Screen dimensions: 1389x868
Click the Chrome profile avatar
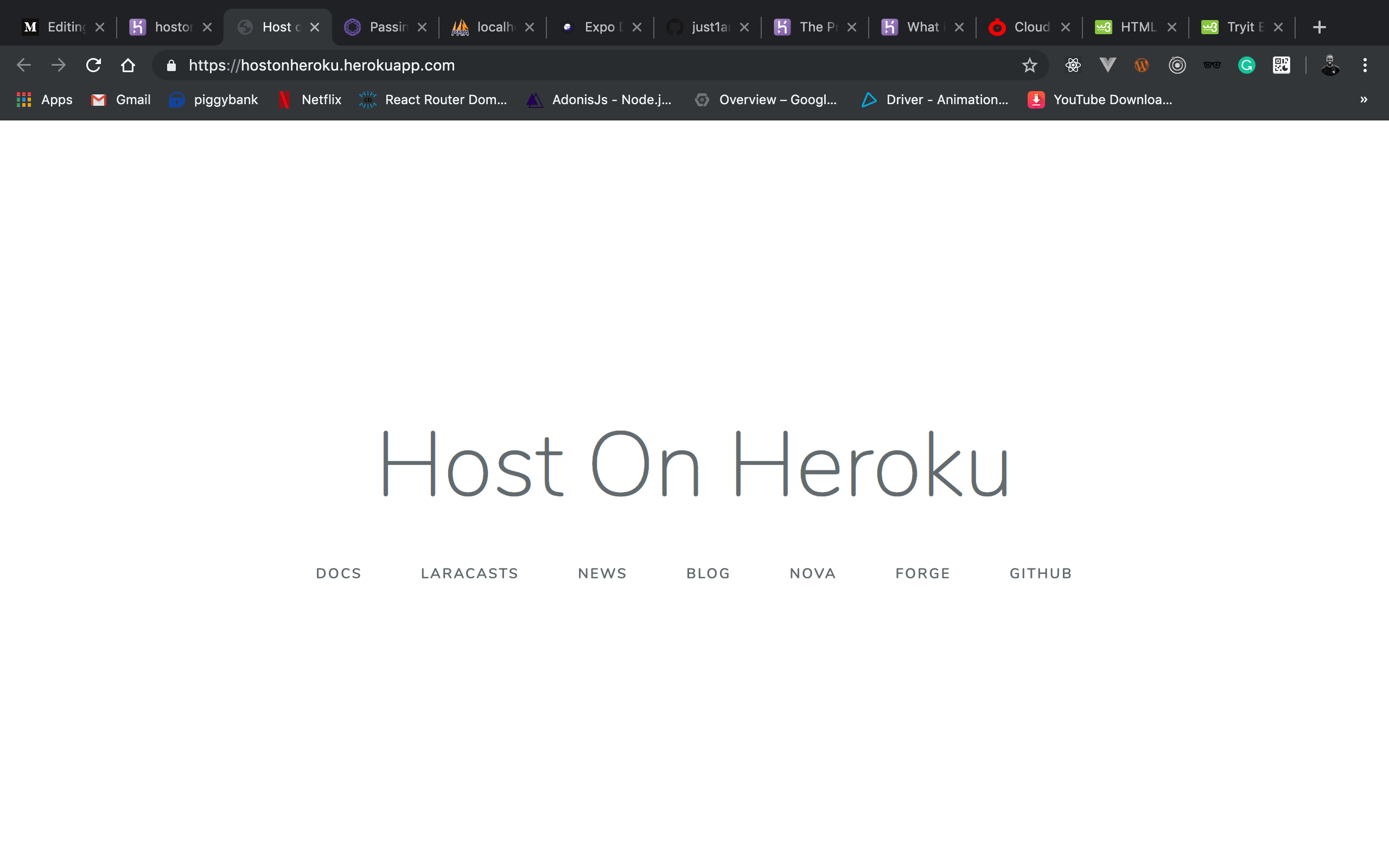(x=1330, y=65)
